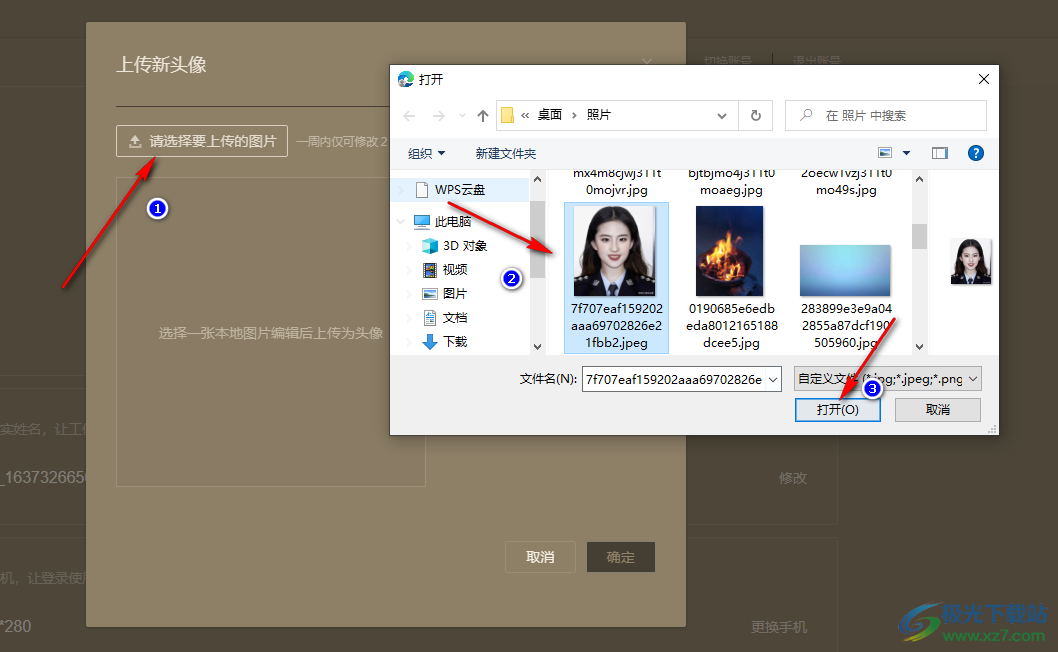Click 请选择要上传的图片 upload button
Screen dimensions: 1058x652
point(202,141)
